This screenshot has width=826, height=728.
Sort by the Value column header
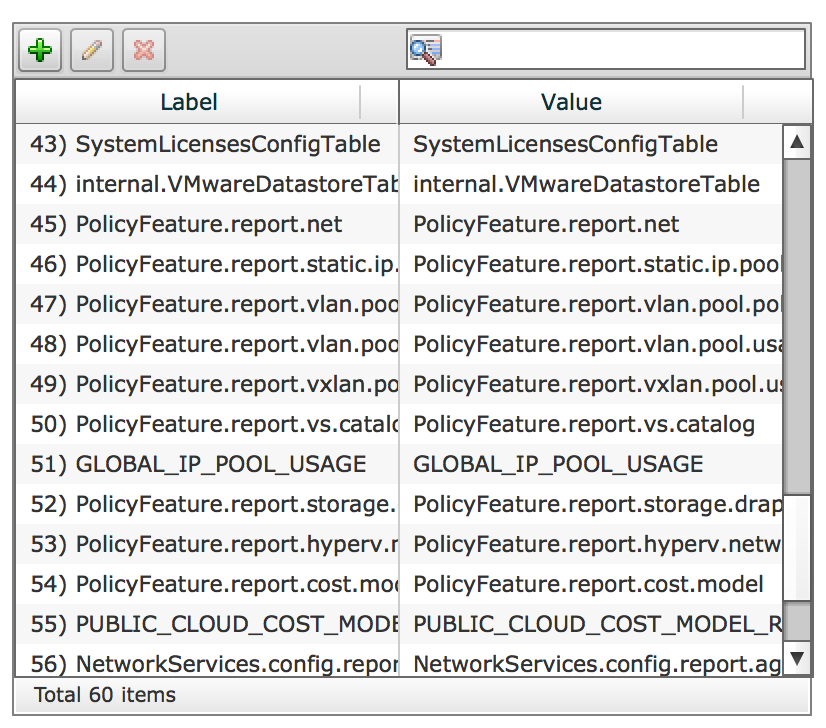(571, 102)
